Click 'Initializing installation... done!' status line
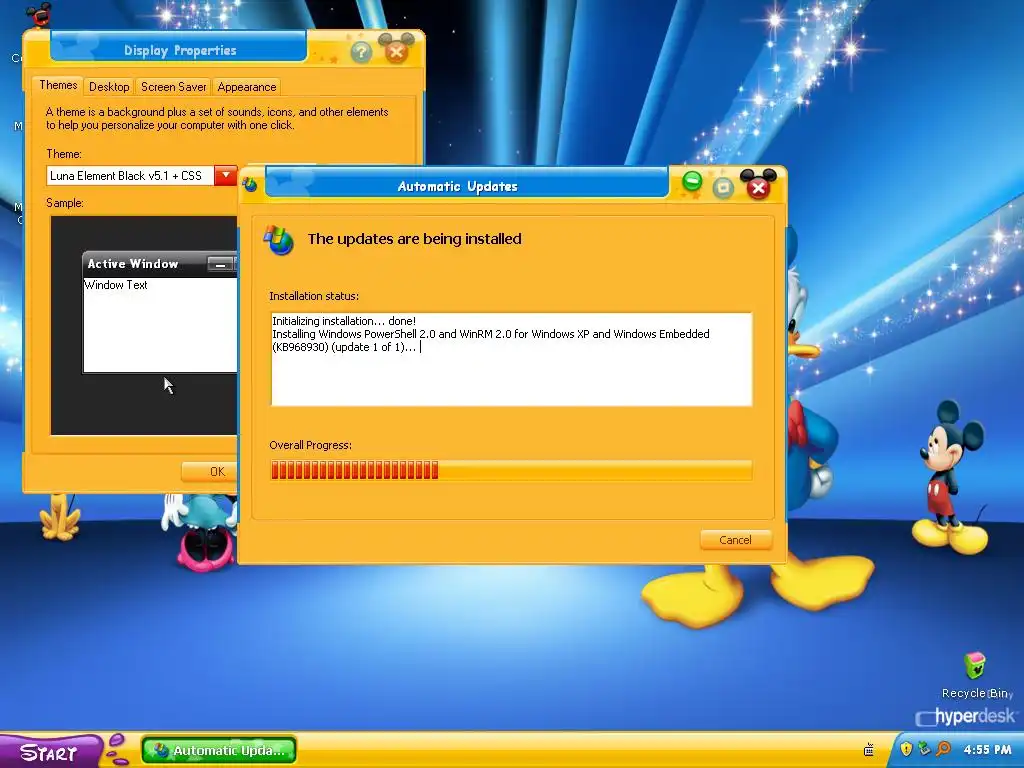 coord(344,321)
